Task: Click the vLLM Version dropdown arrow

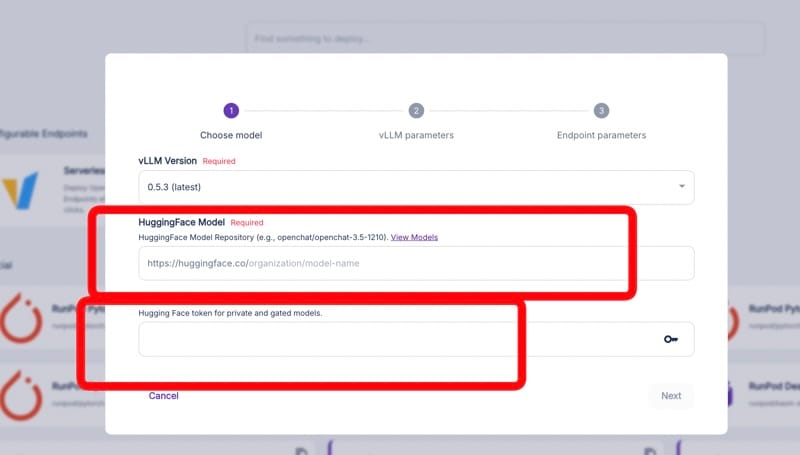Action: (x=682, y=186)
